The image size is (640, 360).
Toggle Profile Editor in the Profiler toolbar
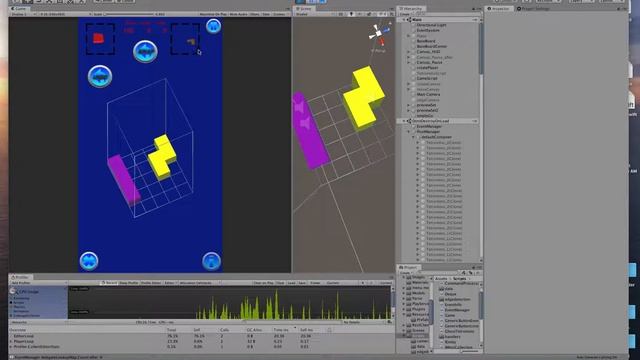[151, 282]
